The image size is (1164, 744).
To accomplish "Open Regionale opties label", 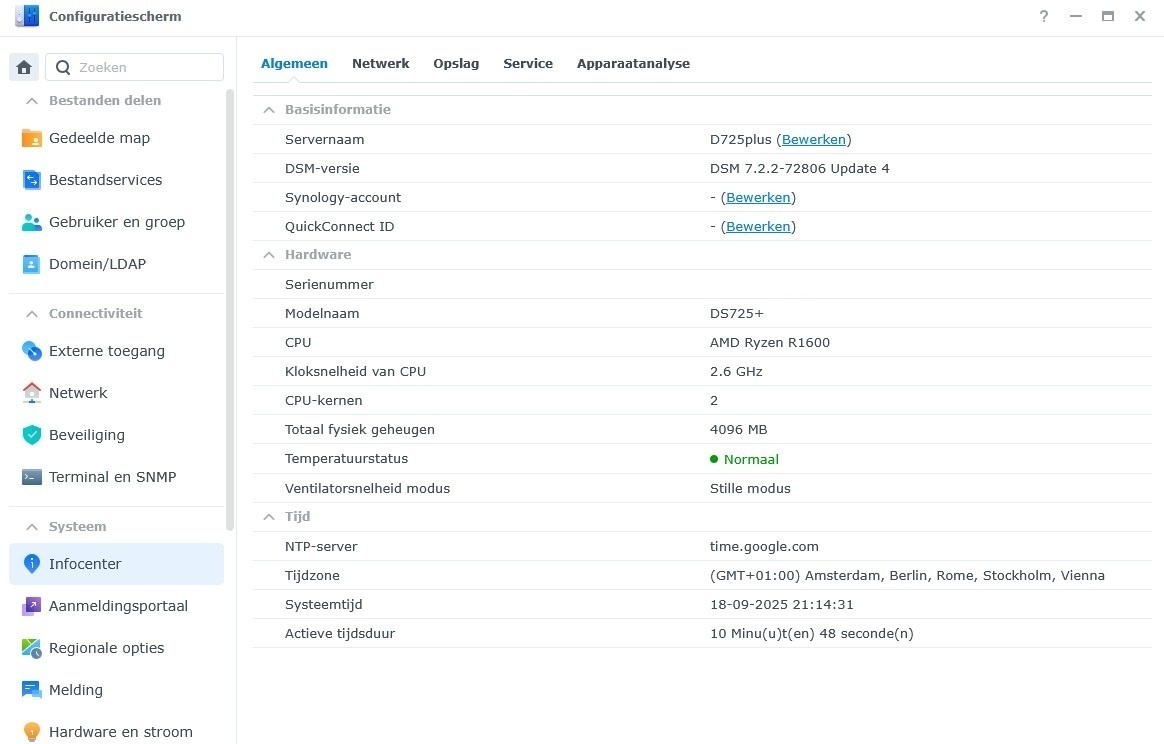I will tap(106, 647).
